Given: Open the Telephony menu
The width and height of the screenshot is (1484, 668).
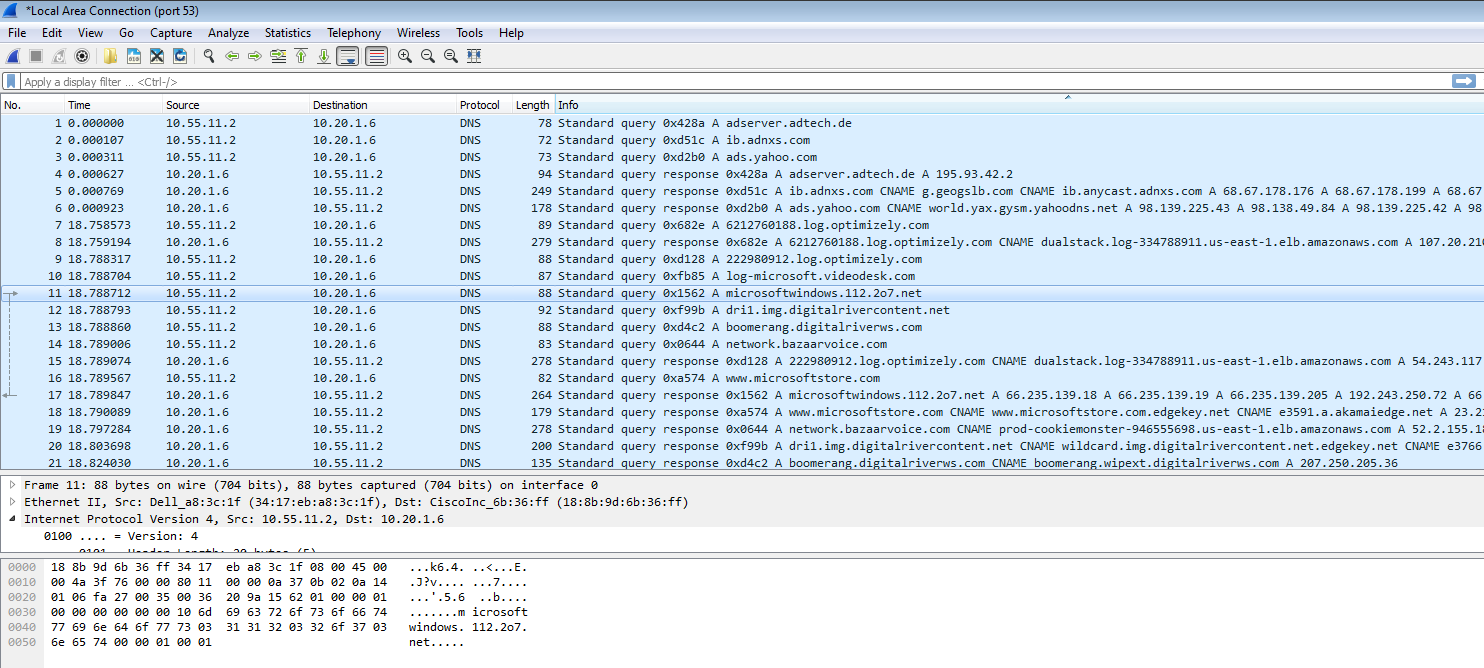Looking at the screenshot, I should [x=354, y=32].
